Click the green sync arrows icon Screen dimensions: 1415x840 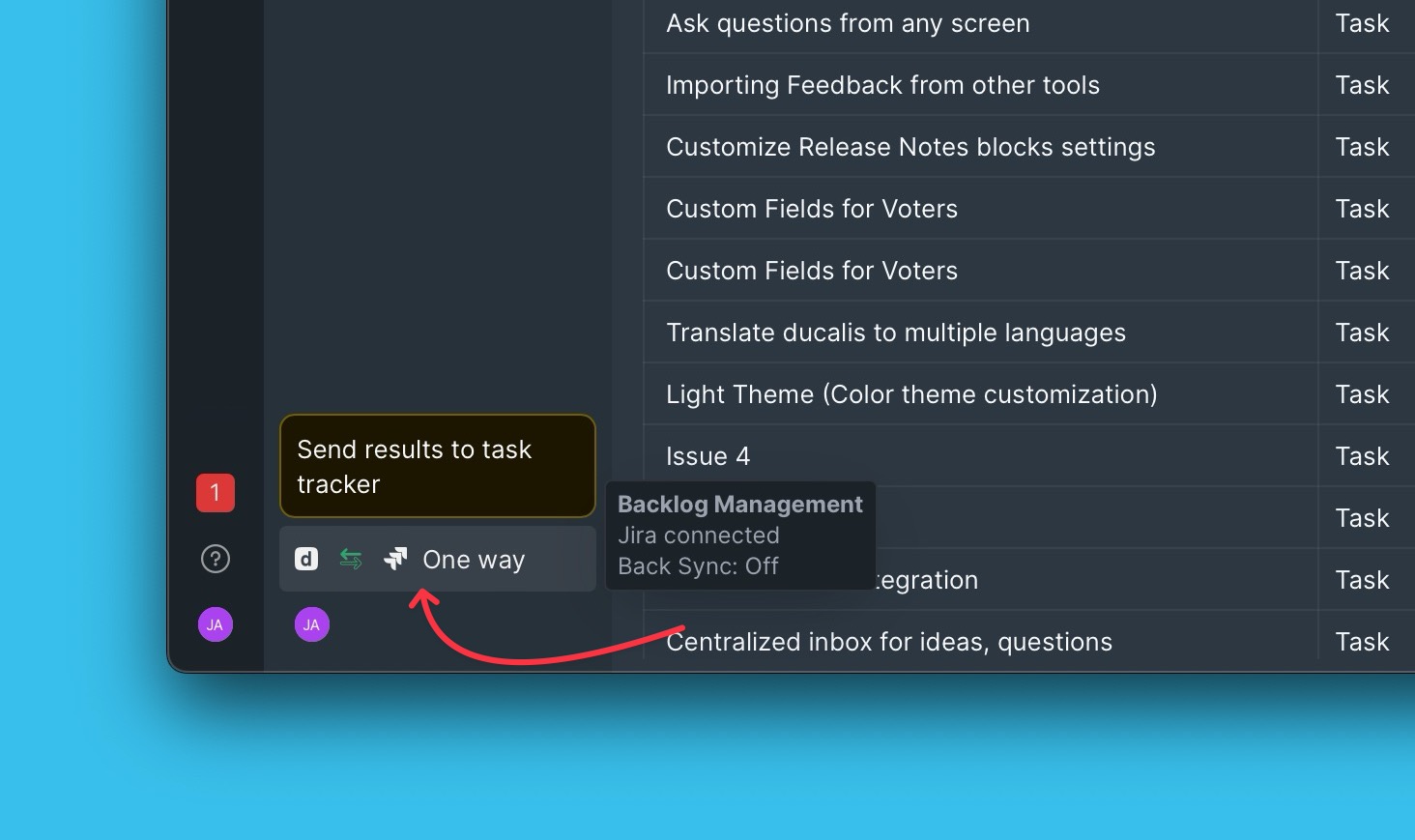[x=351, y=560]
